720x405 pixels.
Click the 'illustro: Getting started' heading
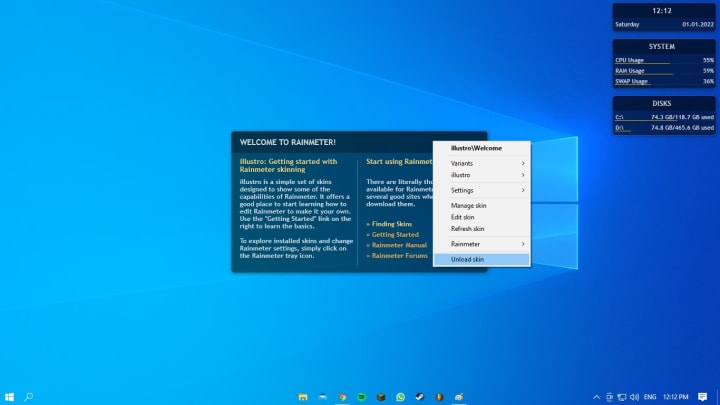288,165
